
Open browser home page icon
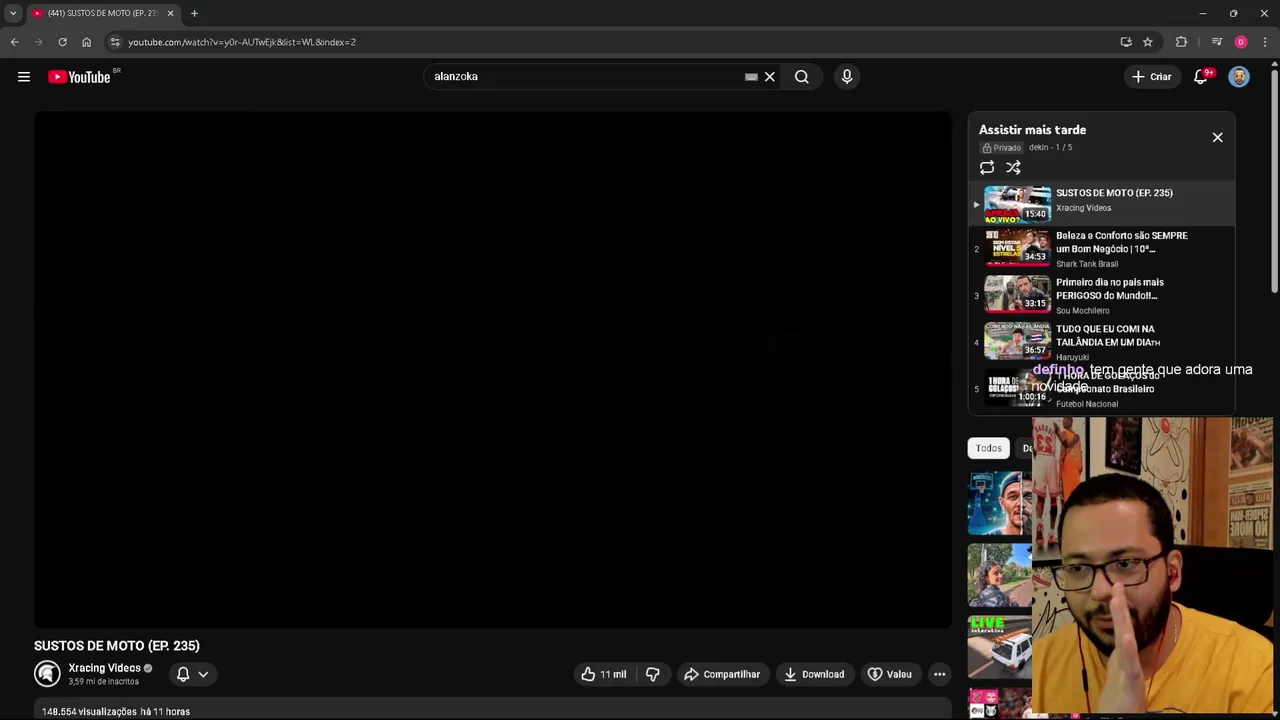click(86, 42)
